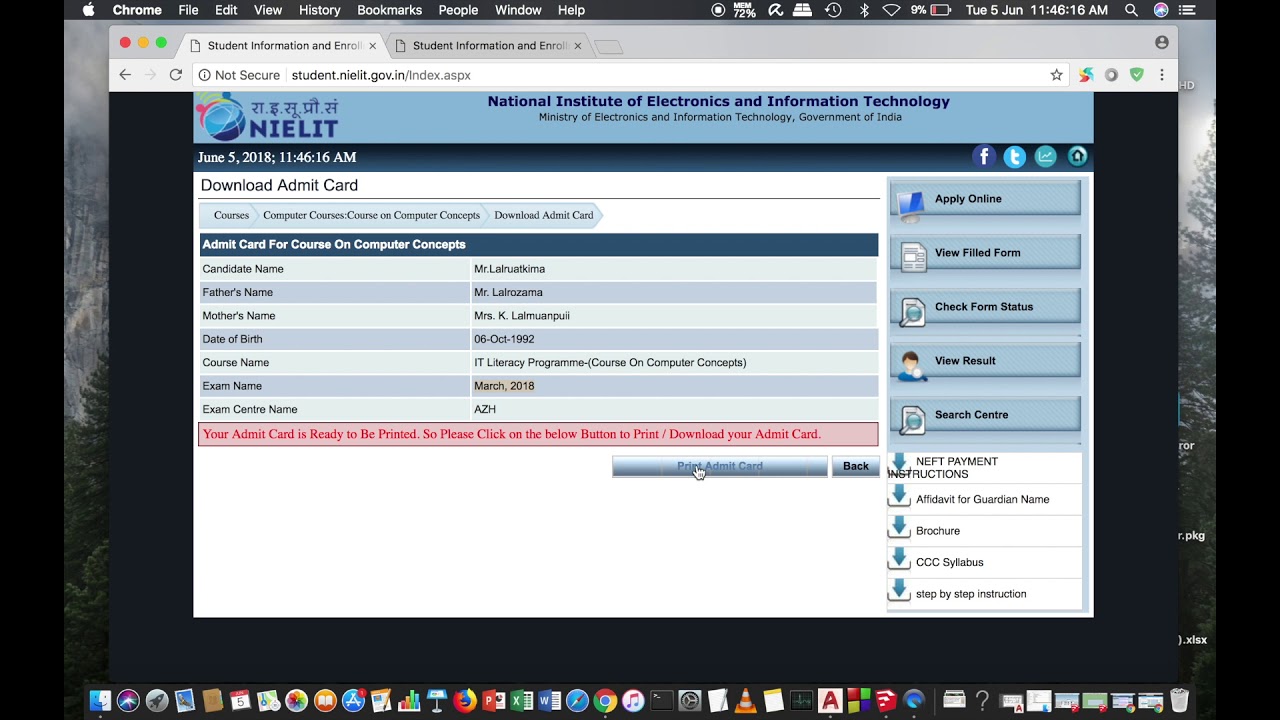Image resolution: width=1280 pixels, height=720 pixels.
Task: Open Notification Center icon
Action: 1188,10
